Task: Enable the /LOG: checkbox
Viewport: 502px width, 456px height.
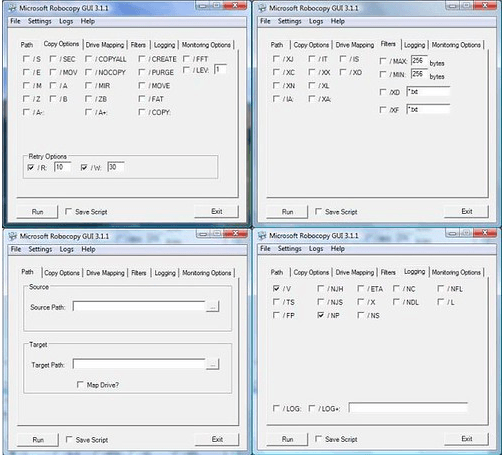Action: [276, 408]
